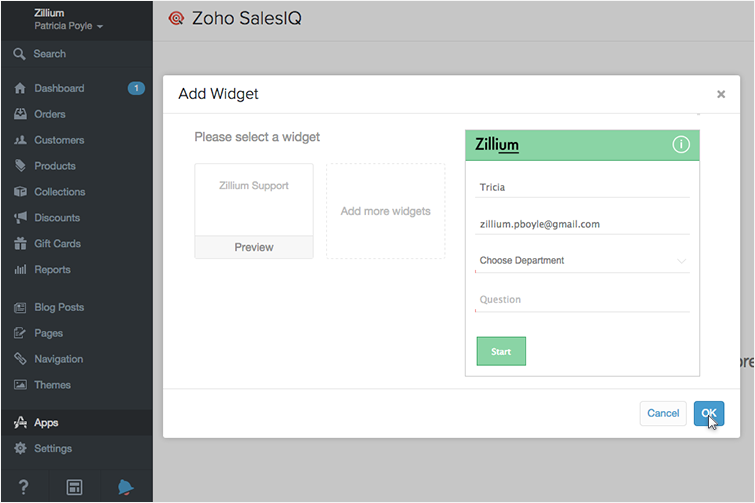This screenshot has width=755, height=503.
Task: Click the Gift Cards present icon
Action: coord(20,244)
